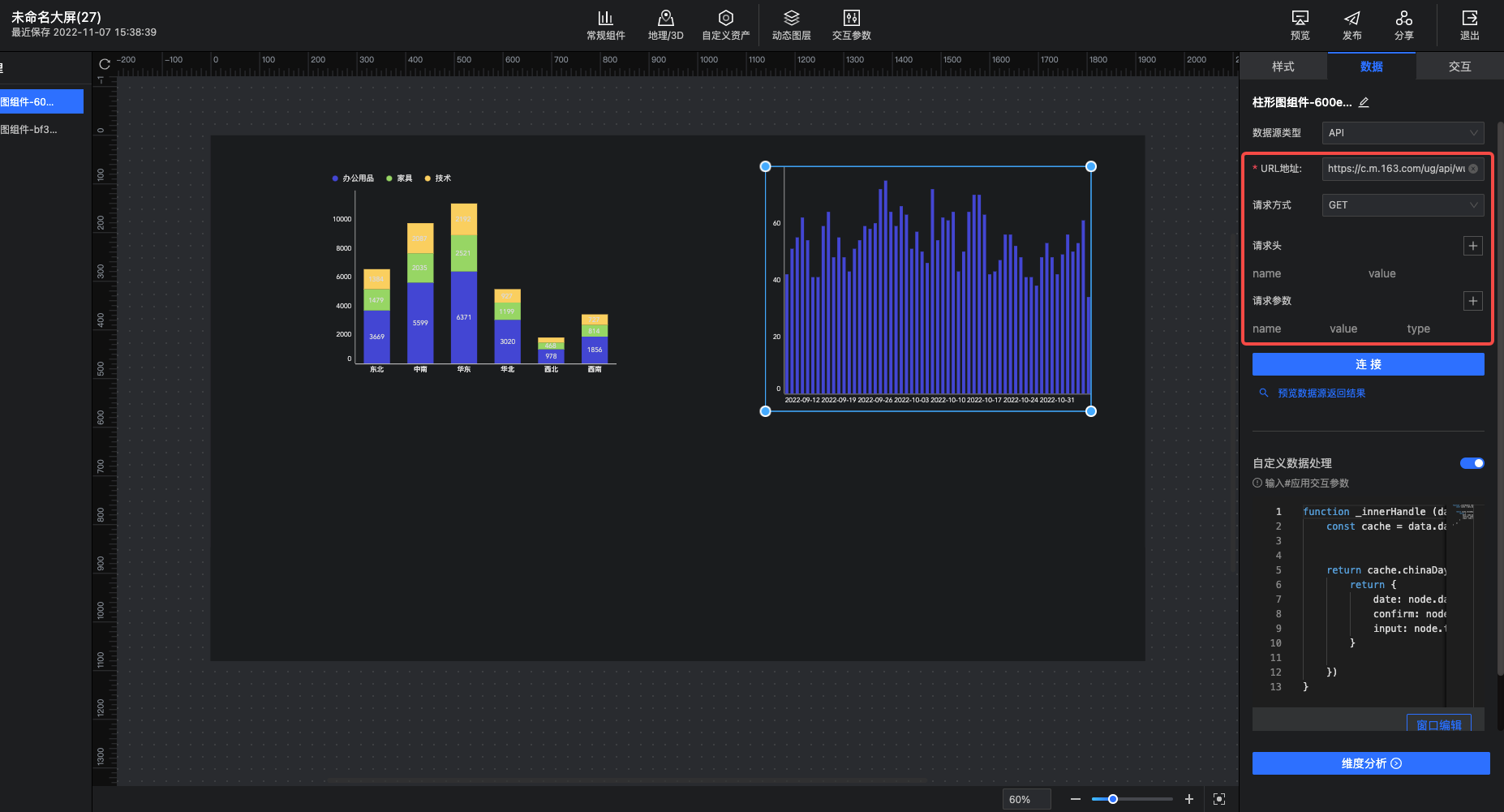Click the edit pencil beside component name
The image size is (1504, 812).
click(1364, 102)
